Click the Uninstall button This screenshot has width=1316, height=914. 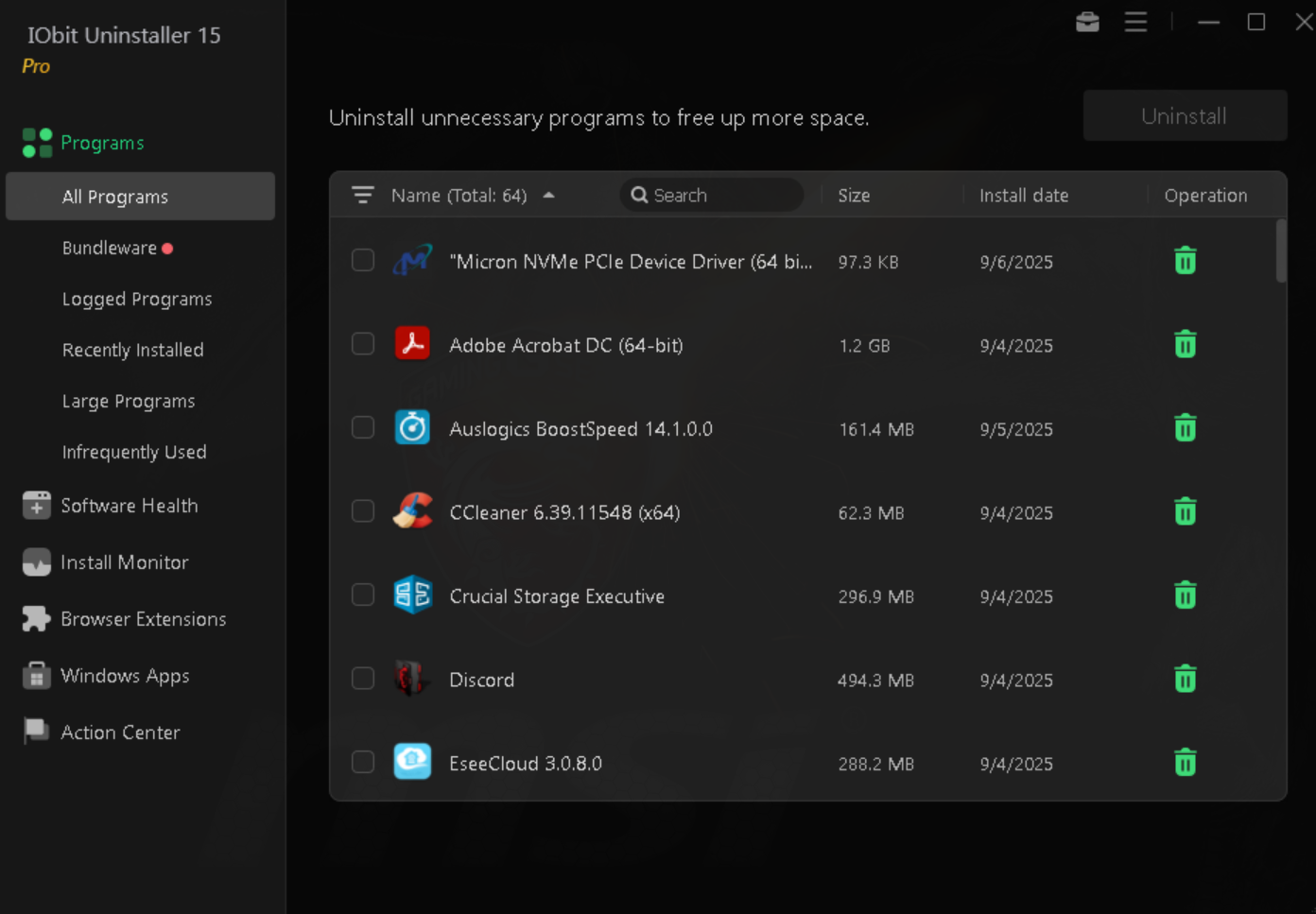[1185, 115]
